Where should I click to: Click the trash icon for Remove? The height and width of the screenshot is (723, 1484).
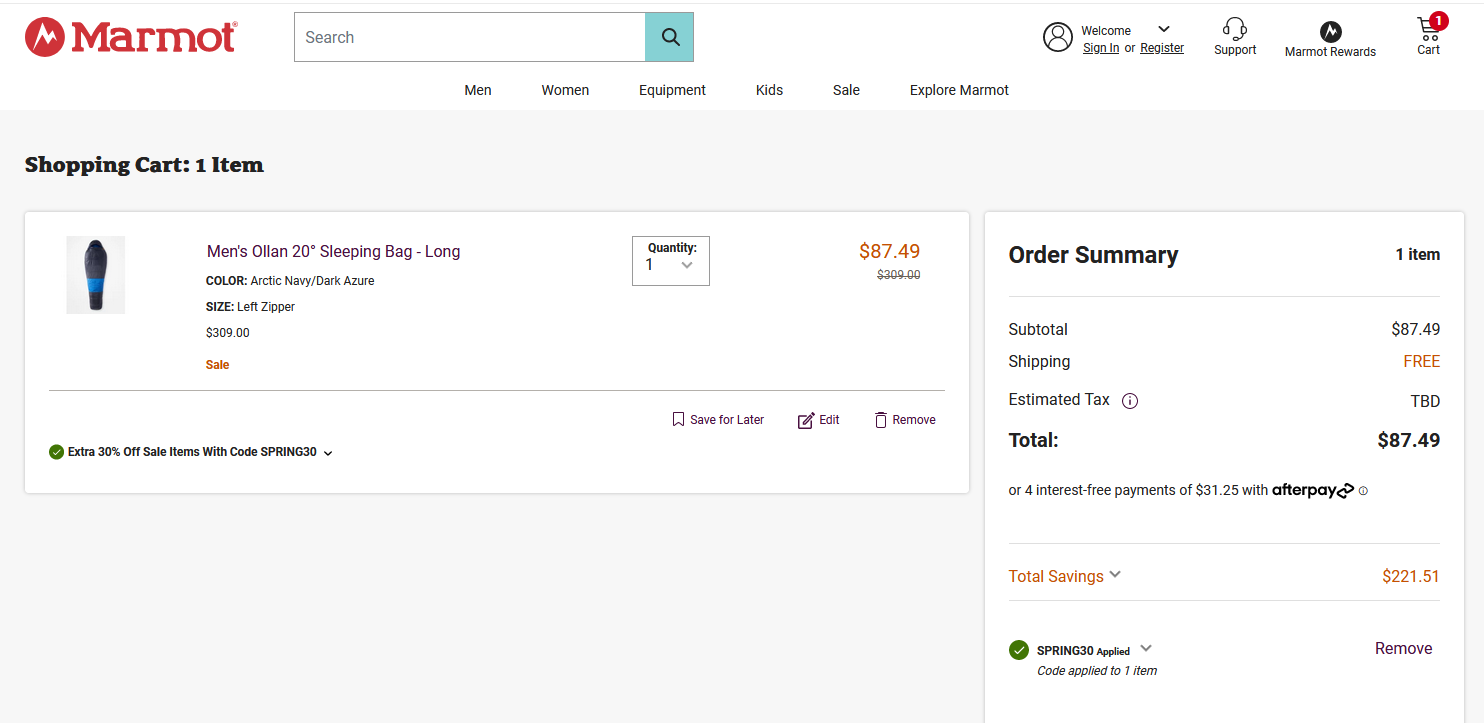click(881, 420)
